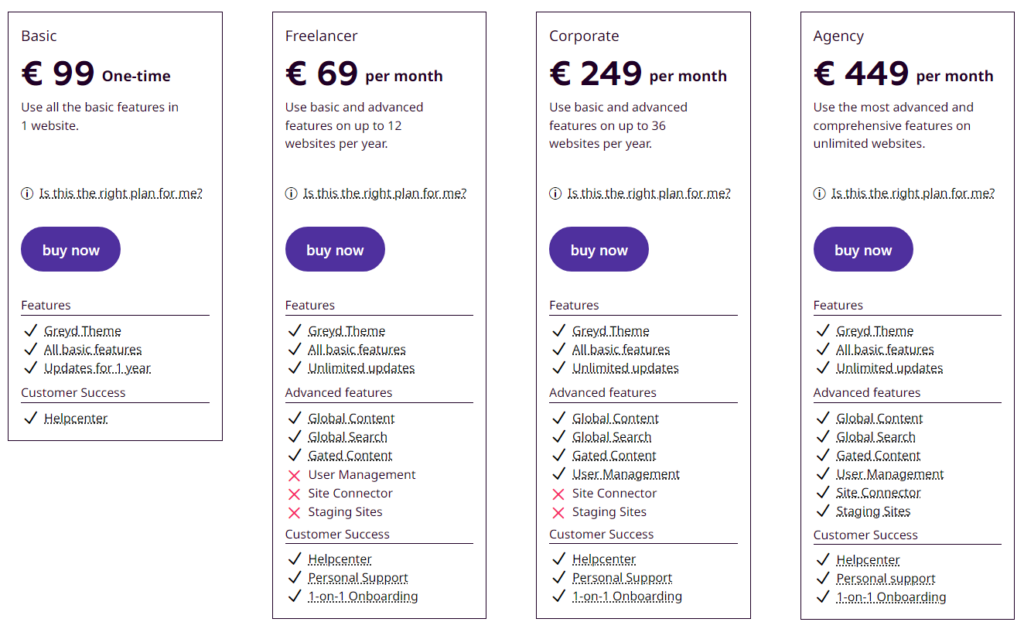Click the red X beside Site Connector in Freelancer

295,493
